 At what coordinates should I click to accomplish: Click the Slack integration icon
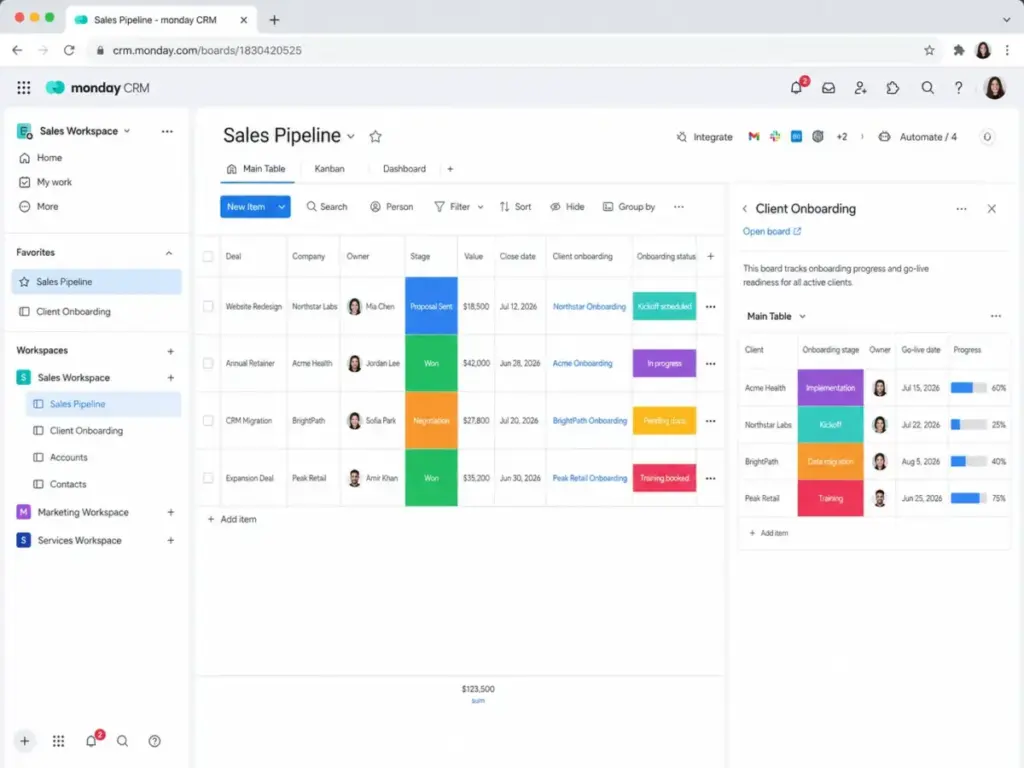775,136
